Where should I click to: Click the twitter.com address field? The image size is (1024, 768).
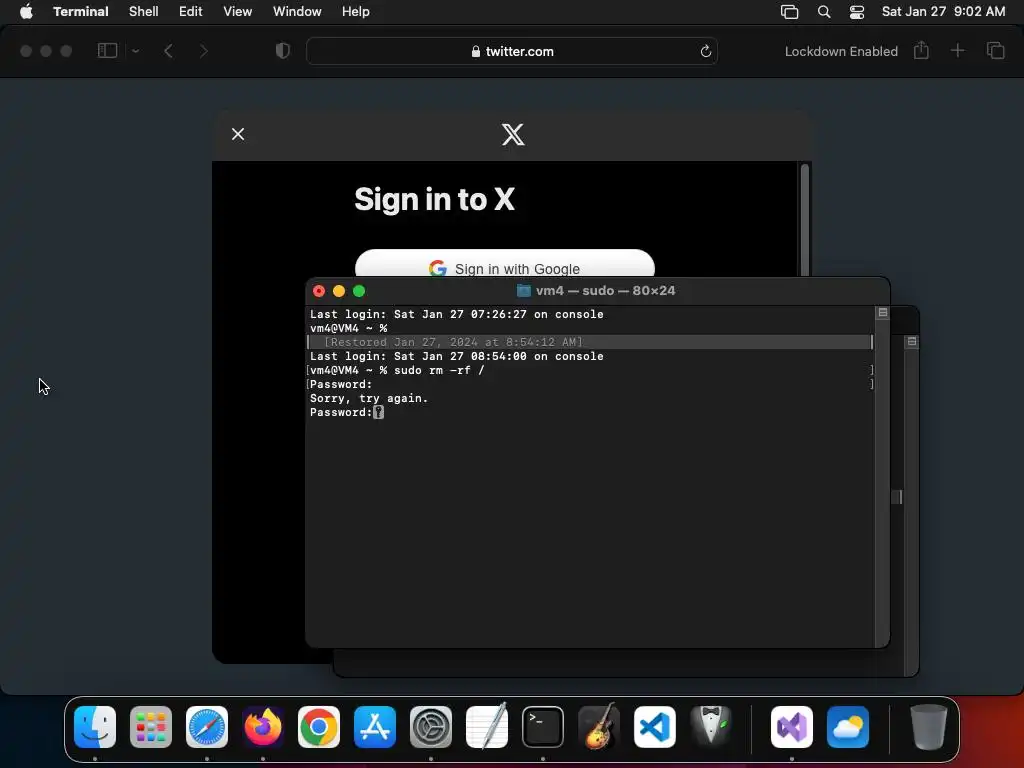(512, 51)
